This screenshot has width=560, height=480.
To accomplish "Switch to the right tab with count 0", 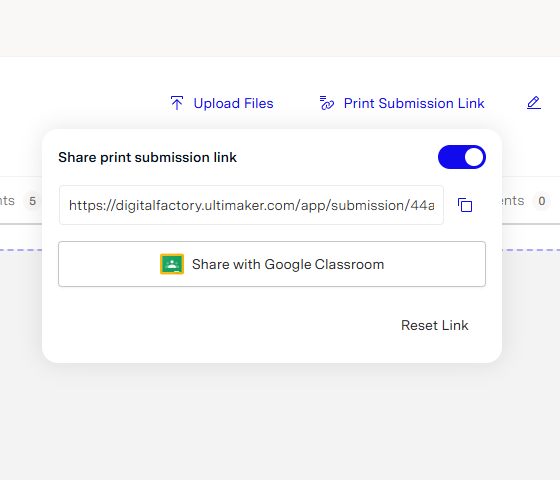I will [x=531, y=201].
